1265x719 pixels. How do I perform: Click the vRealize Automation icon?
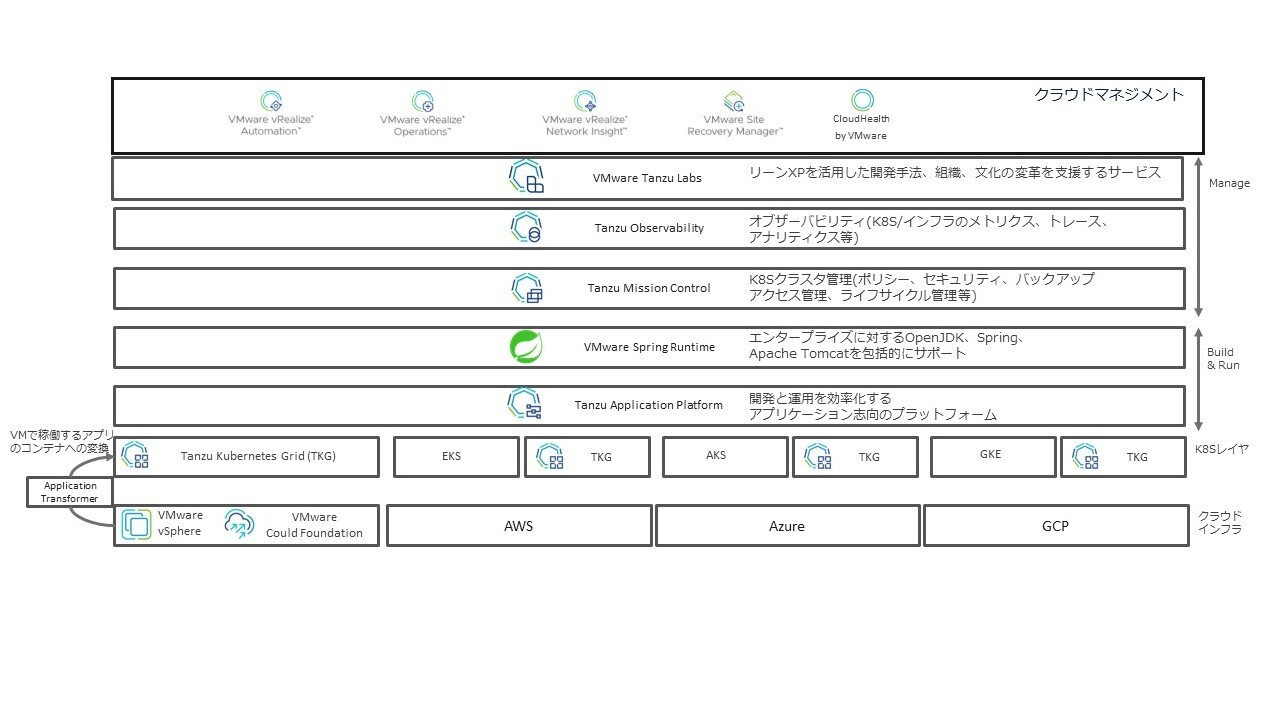click(x=271, y=101)
